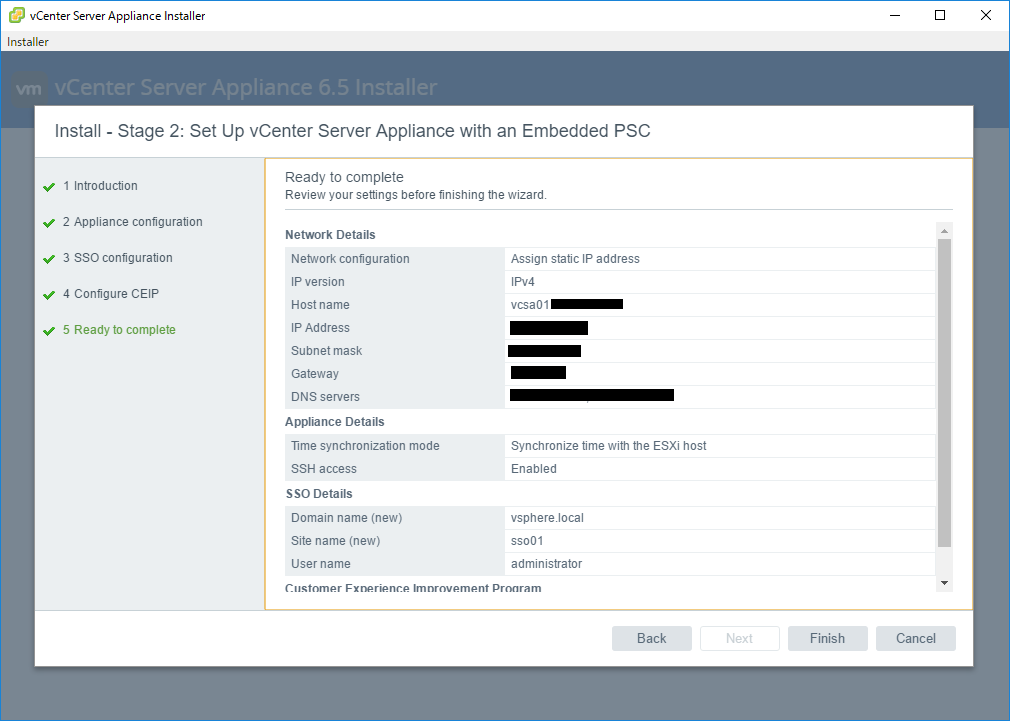Click the 'vCenter Server Appliance 6.5 Installer' header

click(245, 88)
